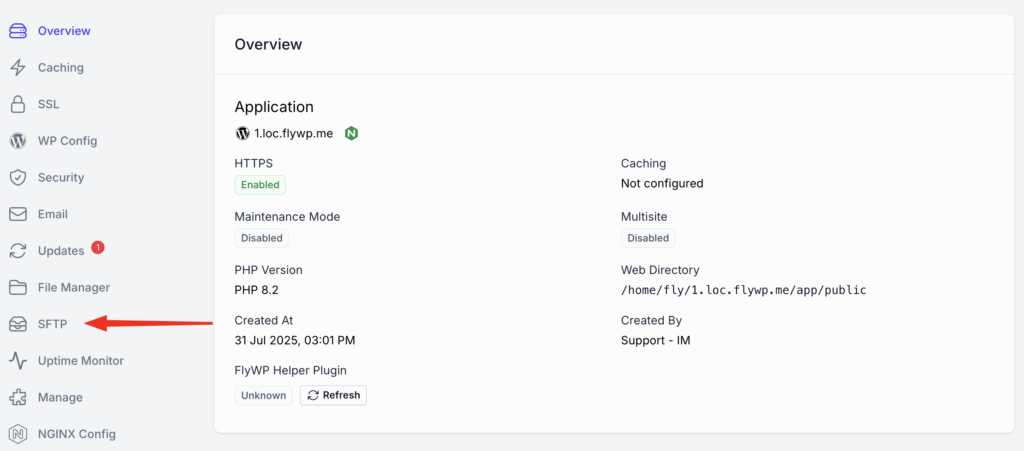Click the Overview panel title

click(x=268, y=44)
